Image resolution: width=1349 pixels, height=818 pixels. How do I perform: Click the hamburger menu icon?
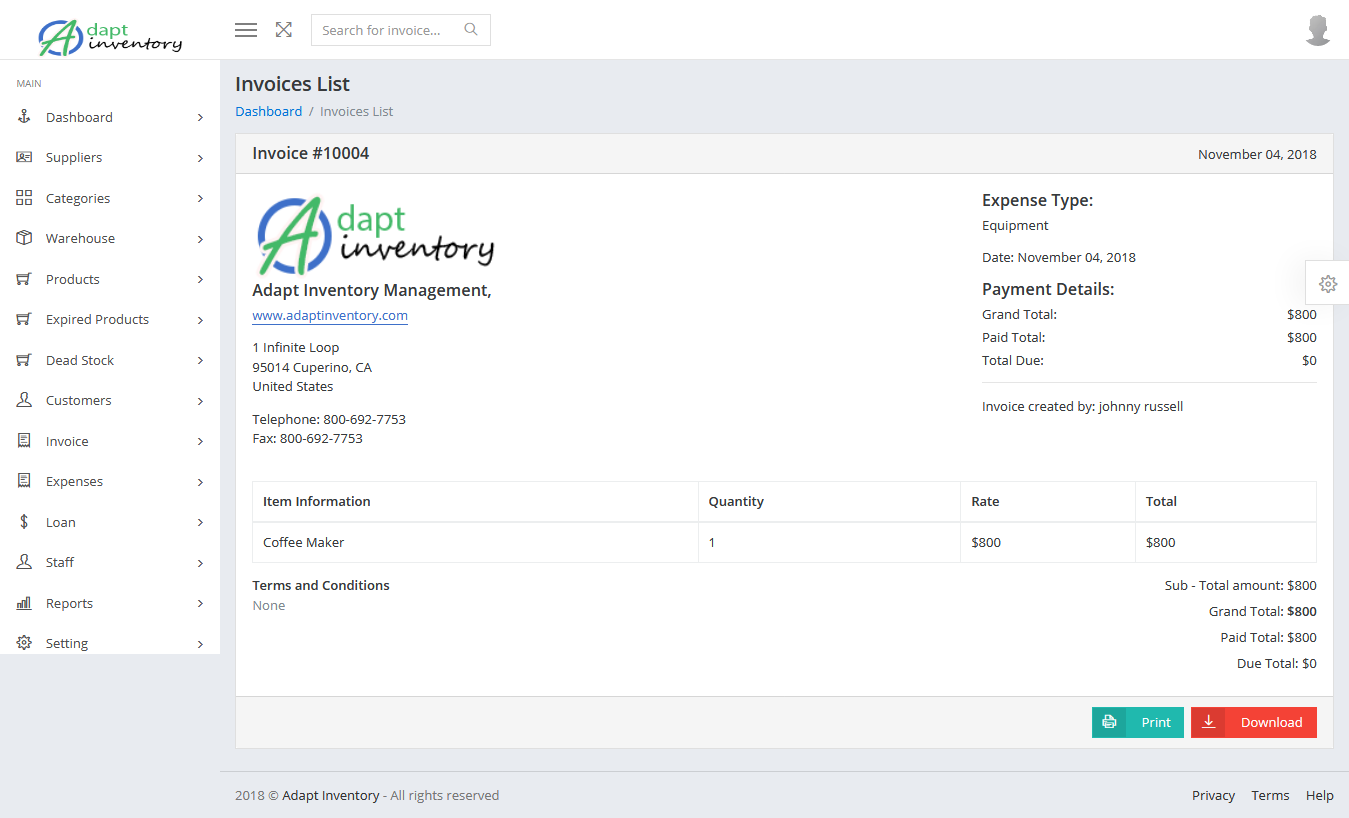coord(246,30)
